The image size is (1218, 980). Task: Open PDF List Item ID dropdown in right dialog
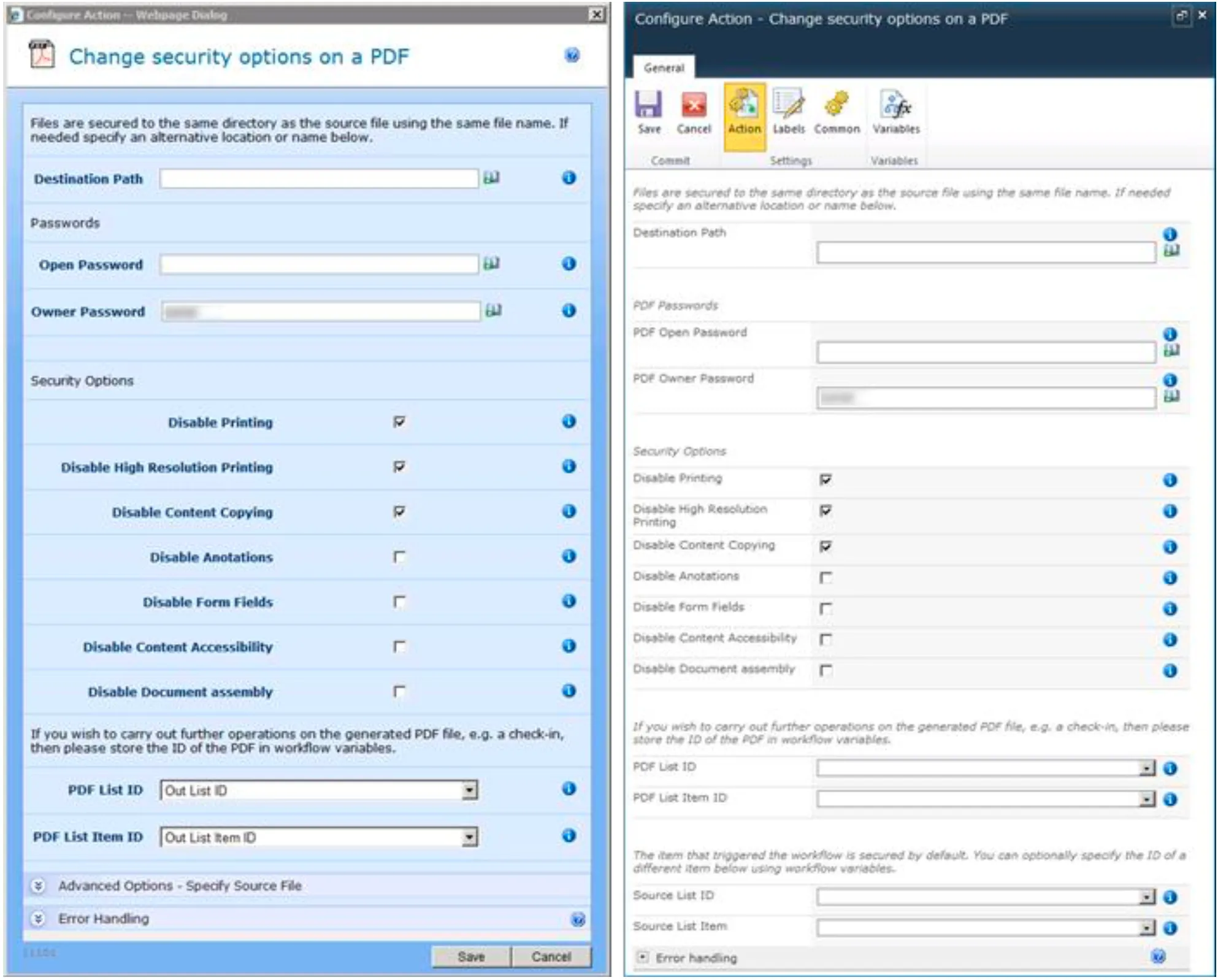986,798
